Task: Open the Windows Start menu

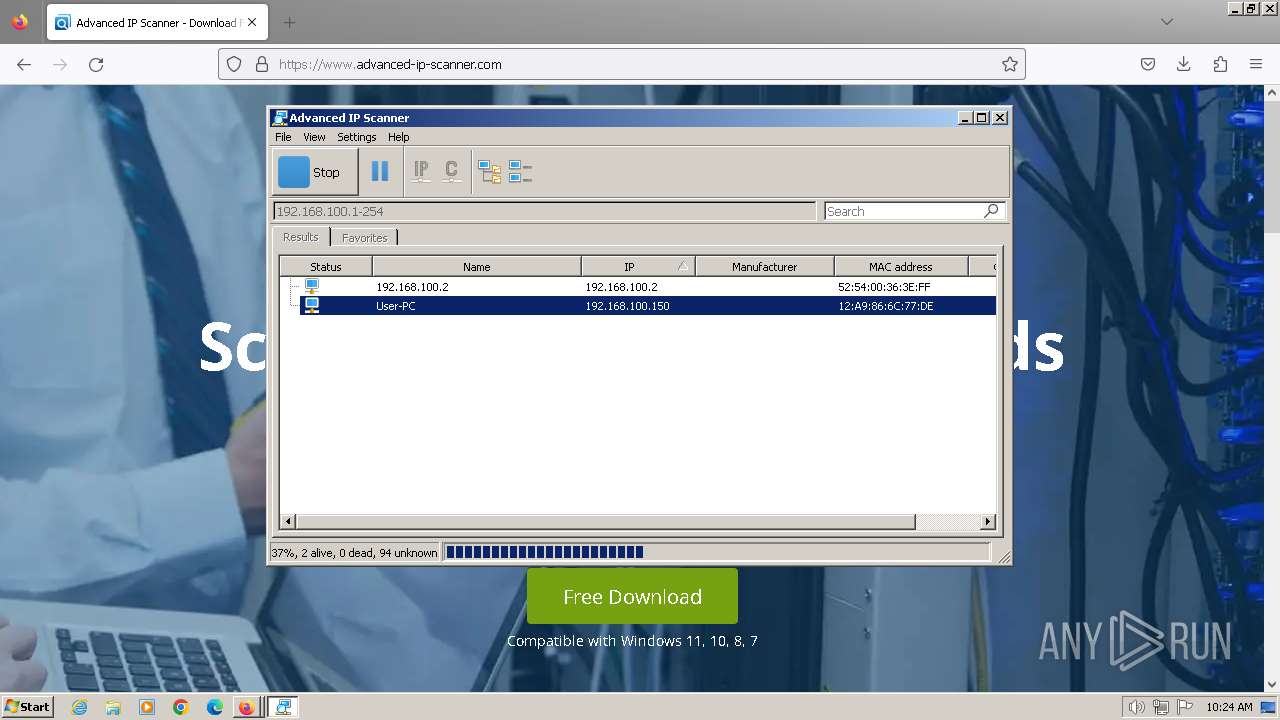Action: (27, 706)
